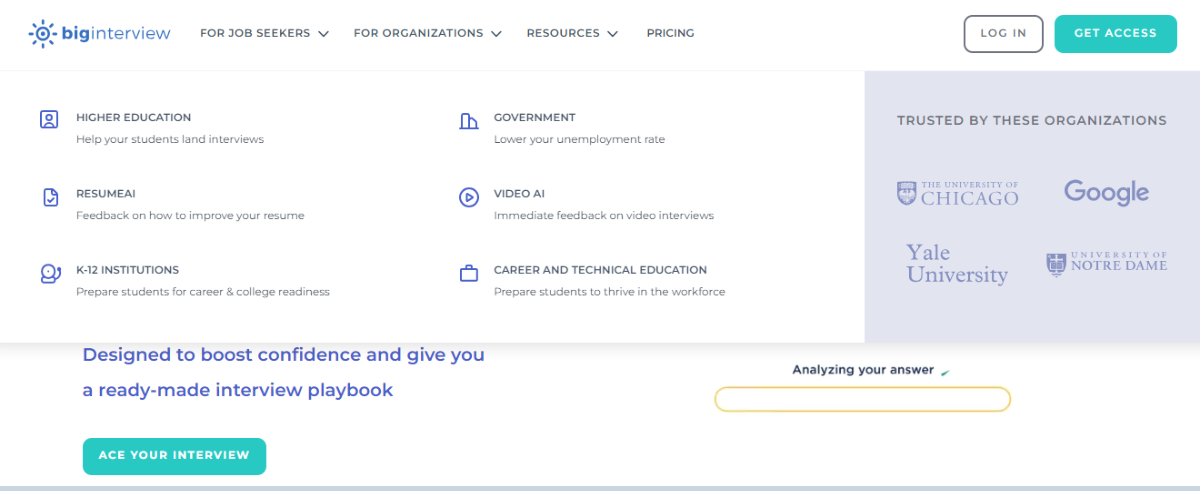
Task: Click the Log In button
Action: pyautogui.click(x=1003, y=33)
